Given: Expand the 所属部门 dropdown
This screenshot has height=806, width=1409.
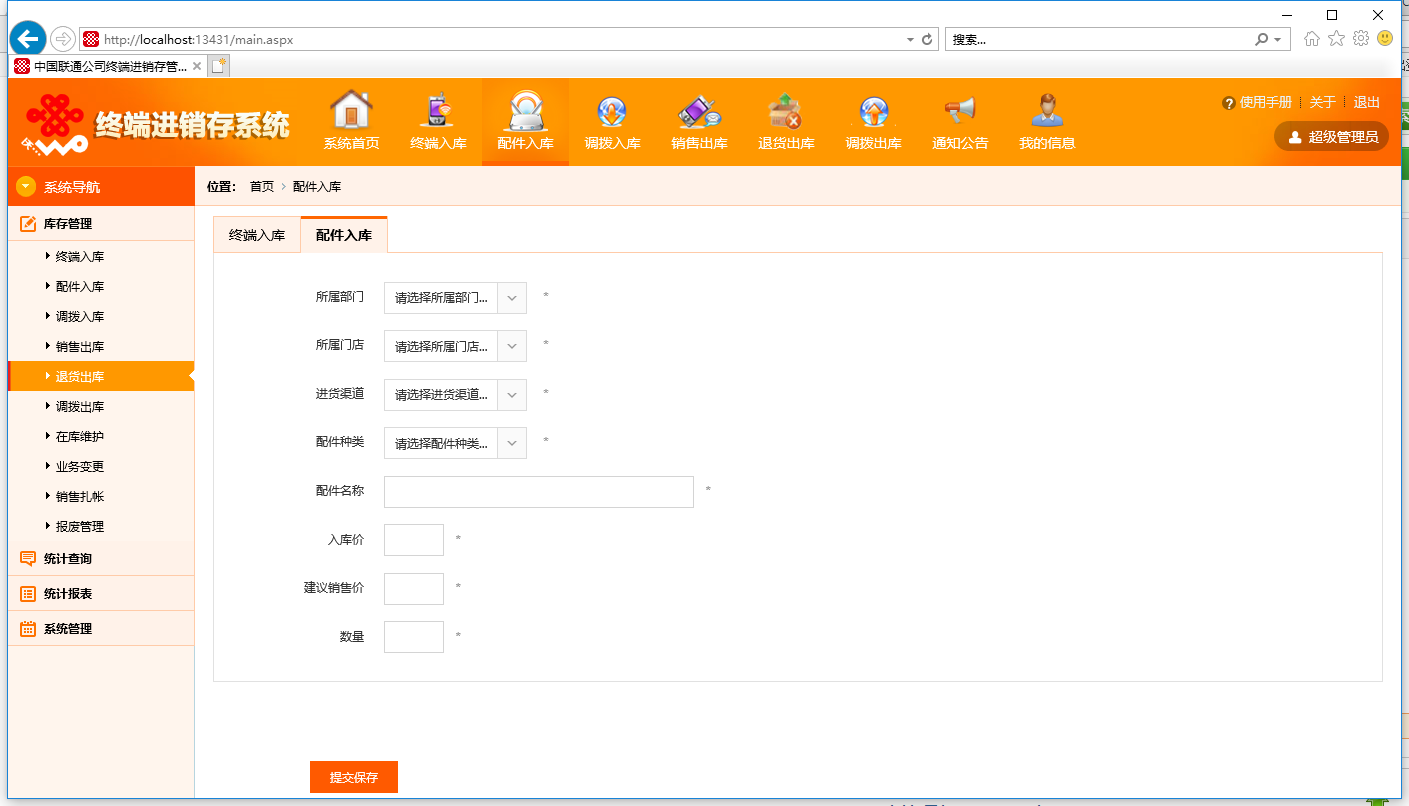Looking at the screenshot, I should pyautogui.click(x=455, y=297).
